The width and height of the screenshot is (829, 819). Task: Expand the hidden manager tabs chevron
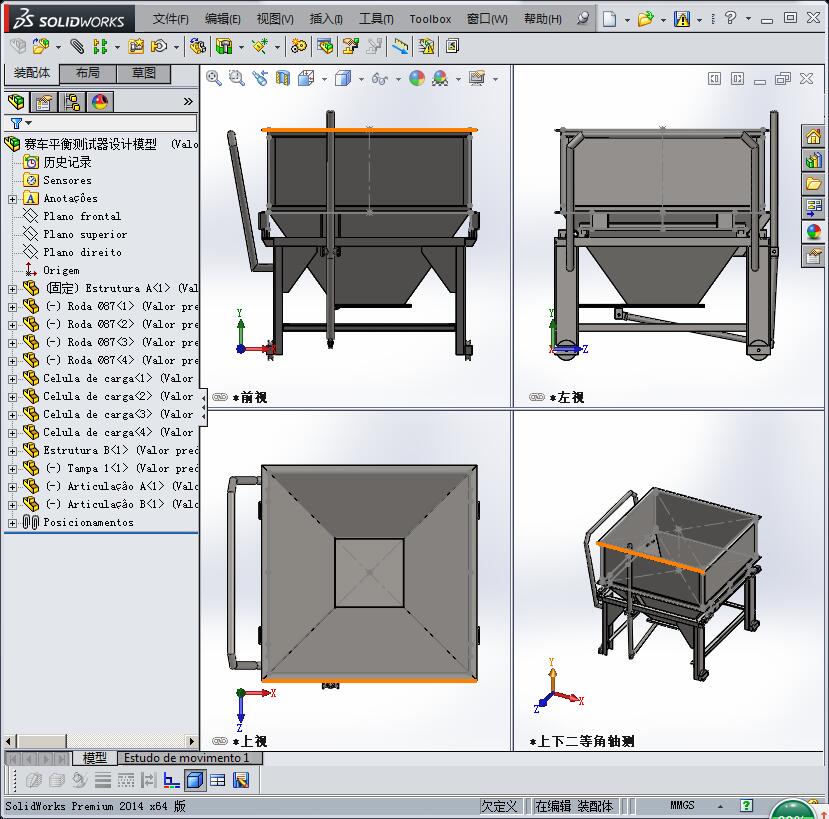click(188, 102)
